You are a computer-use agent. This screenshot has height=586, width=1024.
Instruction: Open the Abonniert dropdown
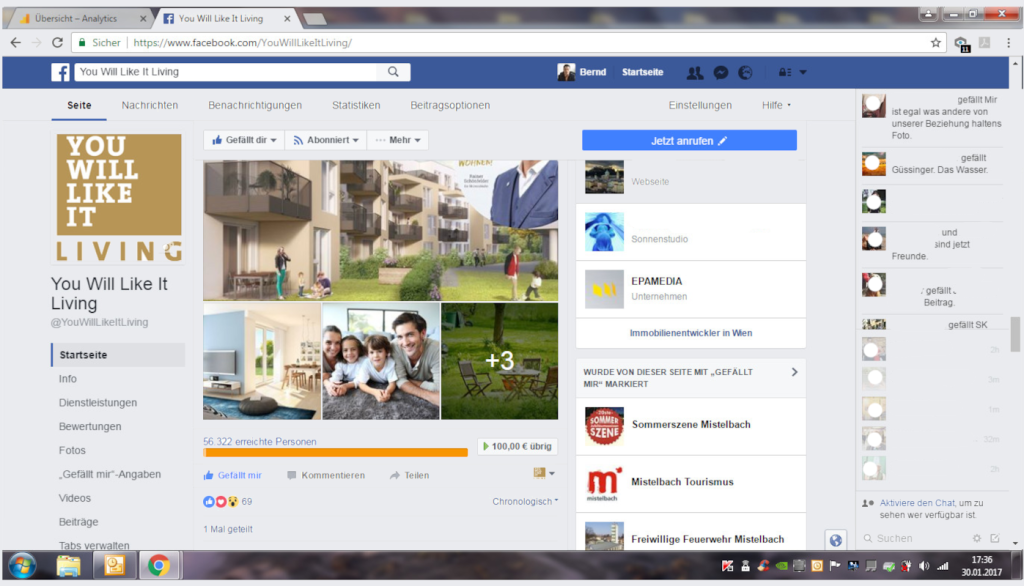pyautogui.click(x=325, y=140)
